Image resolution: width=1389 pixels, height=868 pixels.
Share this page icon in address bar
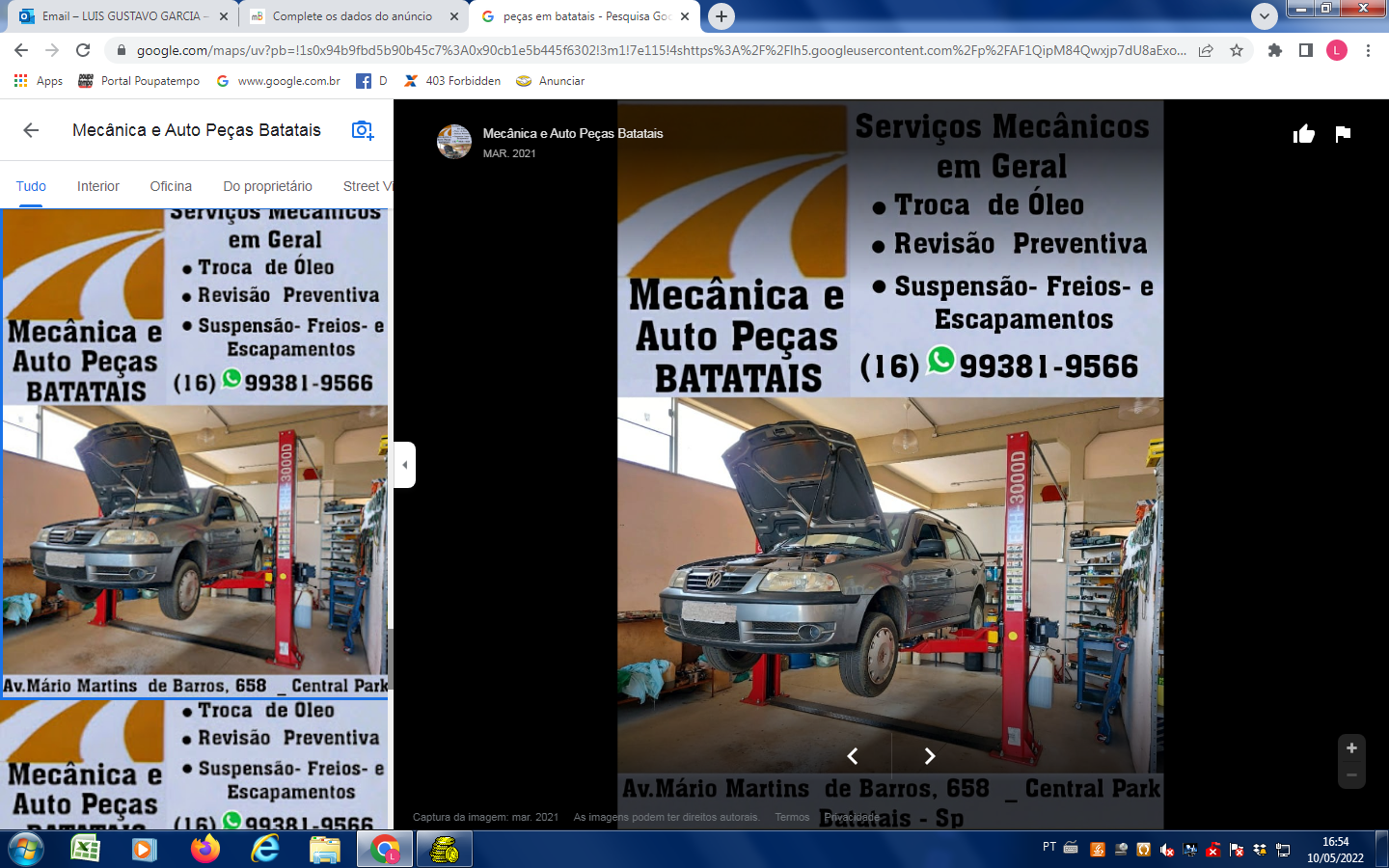click(x=1206, y=50)
